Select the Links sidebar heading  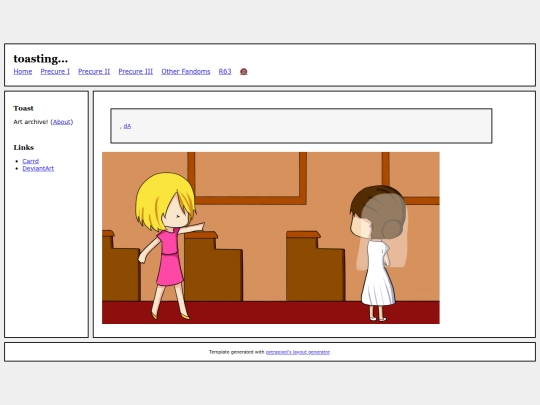(x=23, y=147)
